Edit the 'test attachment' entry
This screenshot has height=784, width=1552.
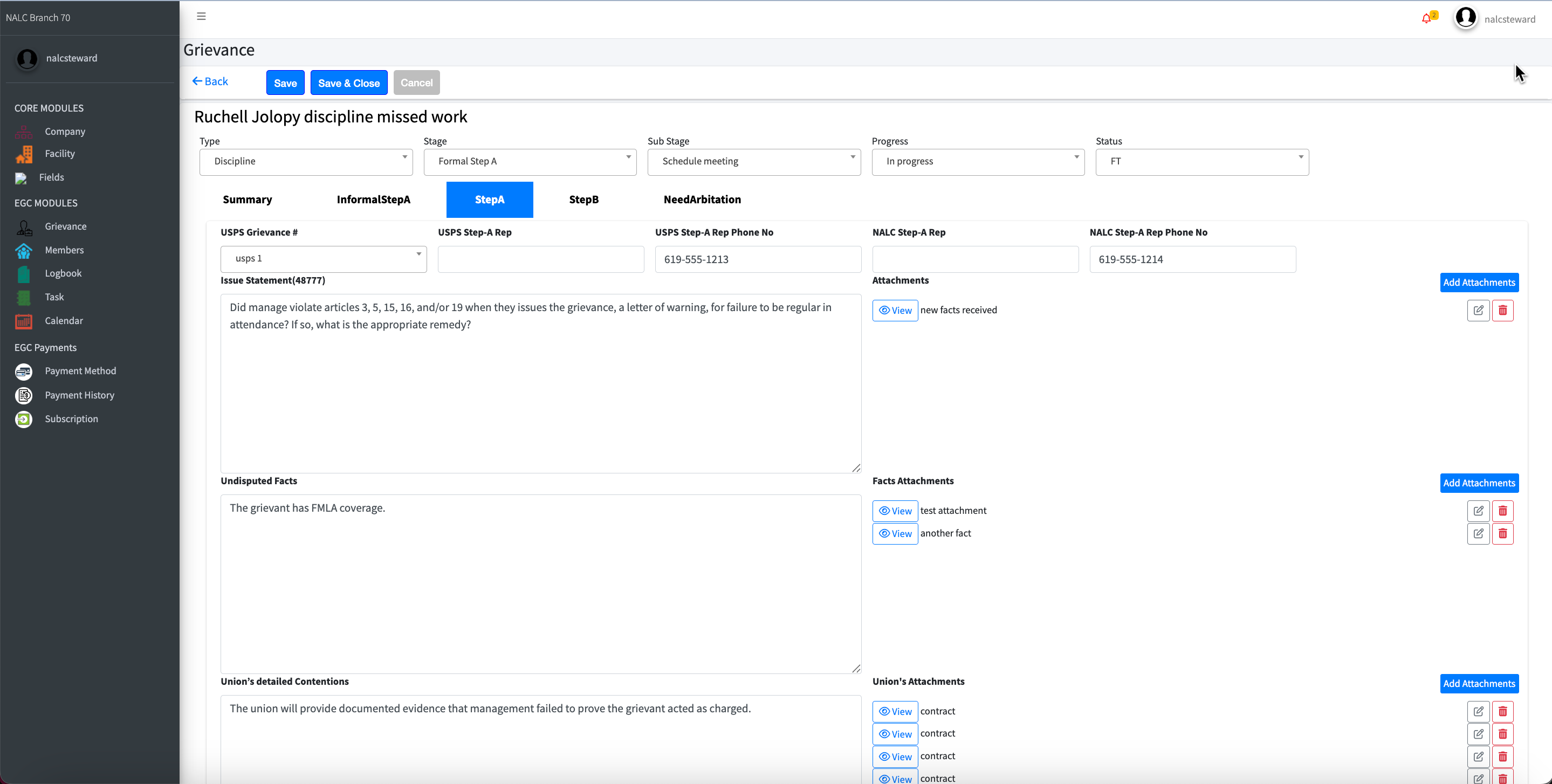coord(1478,511)
